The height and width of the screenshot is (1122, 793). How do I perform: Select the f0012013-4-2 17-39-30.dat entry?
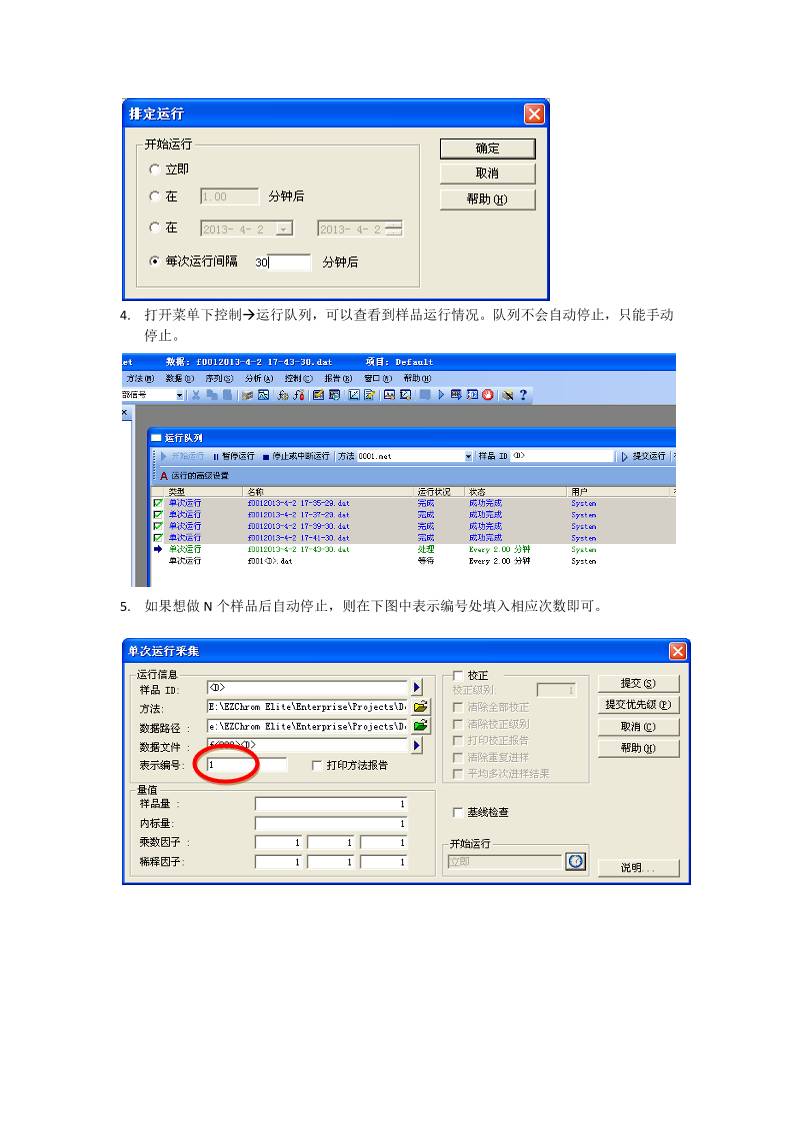coord(298,526)
